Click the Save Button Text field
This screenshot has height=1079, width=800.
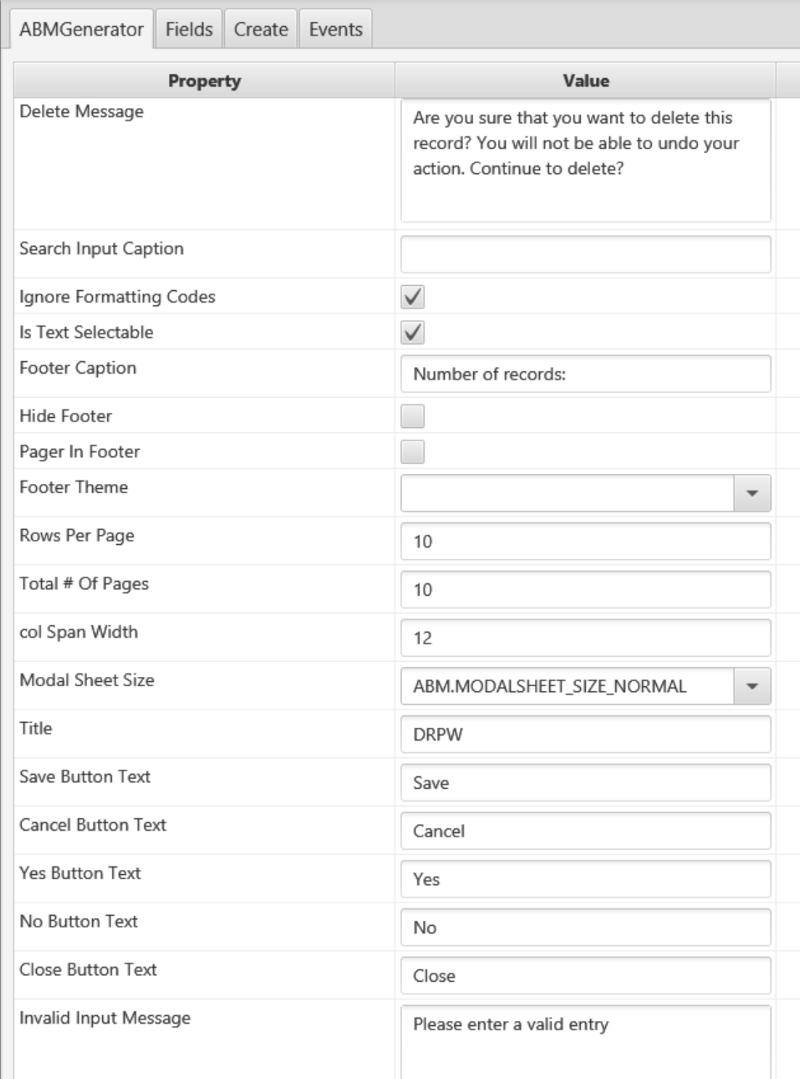[585, 782]
